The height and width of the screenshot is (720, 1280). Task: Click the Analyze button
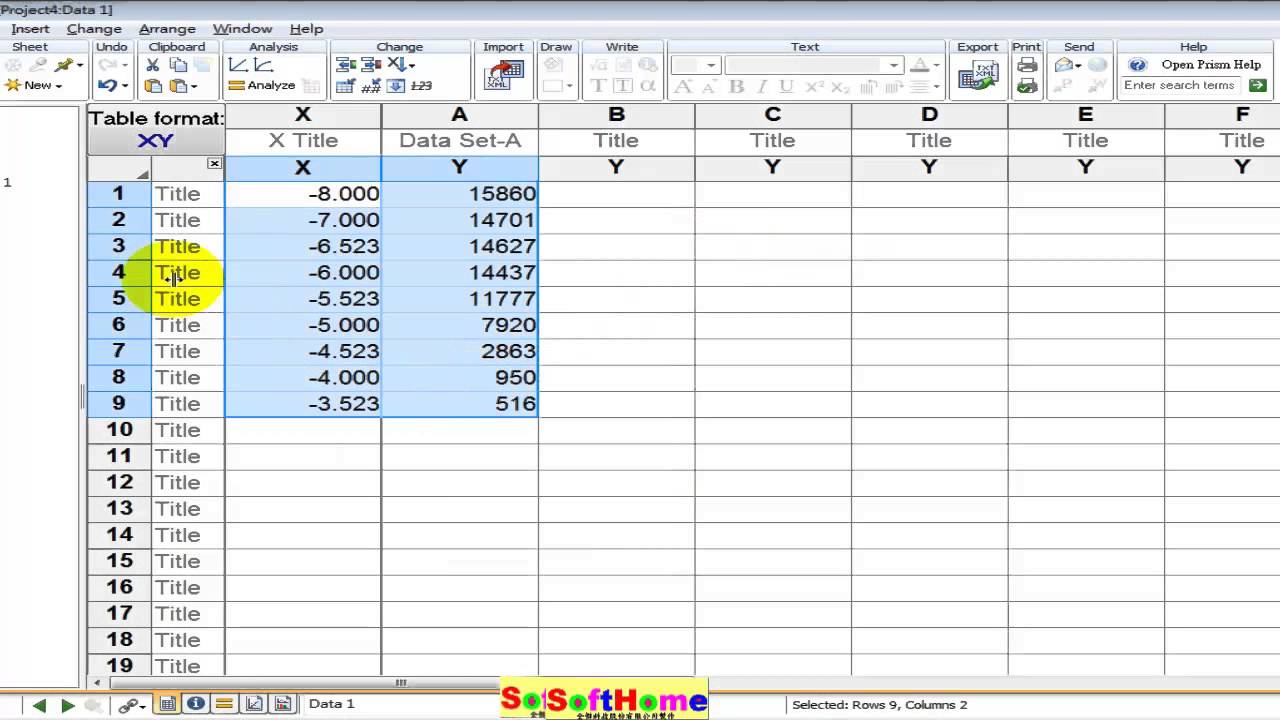[x=262, y=86]
